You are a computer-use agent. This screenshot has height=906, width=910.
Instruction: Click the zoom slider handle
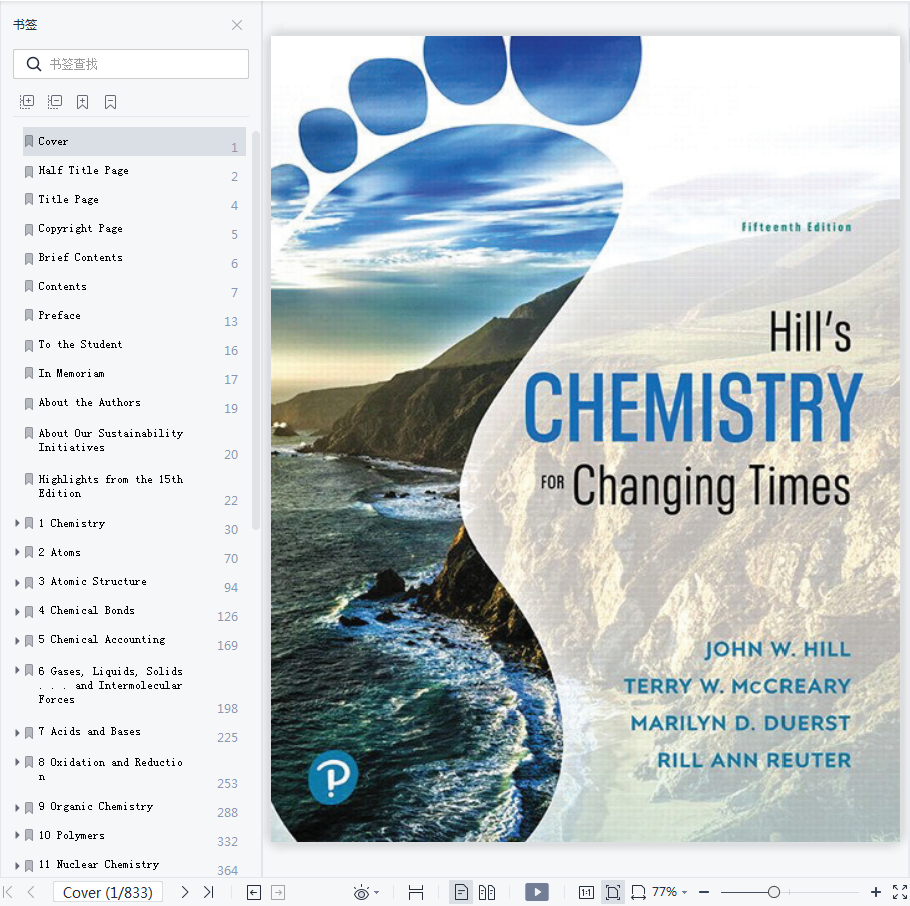click(774, 892)
